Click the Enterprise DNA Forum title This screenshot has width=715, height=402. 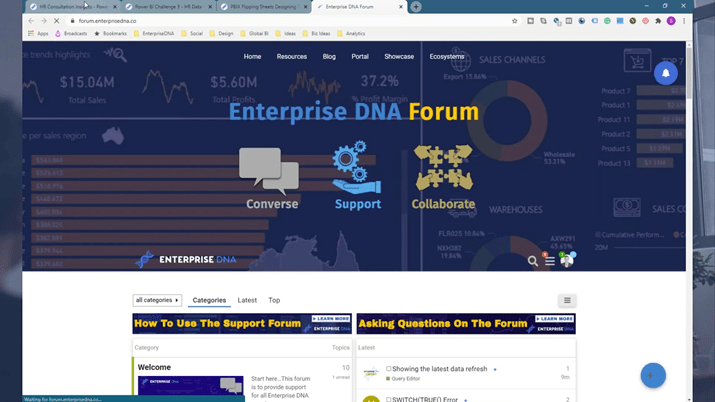coord(353,112)
